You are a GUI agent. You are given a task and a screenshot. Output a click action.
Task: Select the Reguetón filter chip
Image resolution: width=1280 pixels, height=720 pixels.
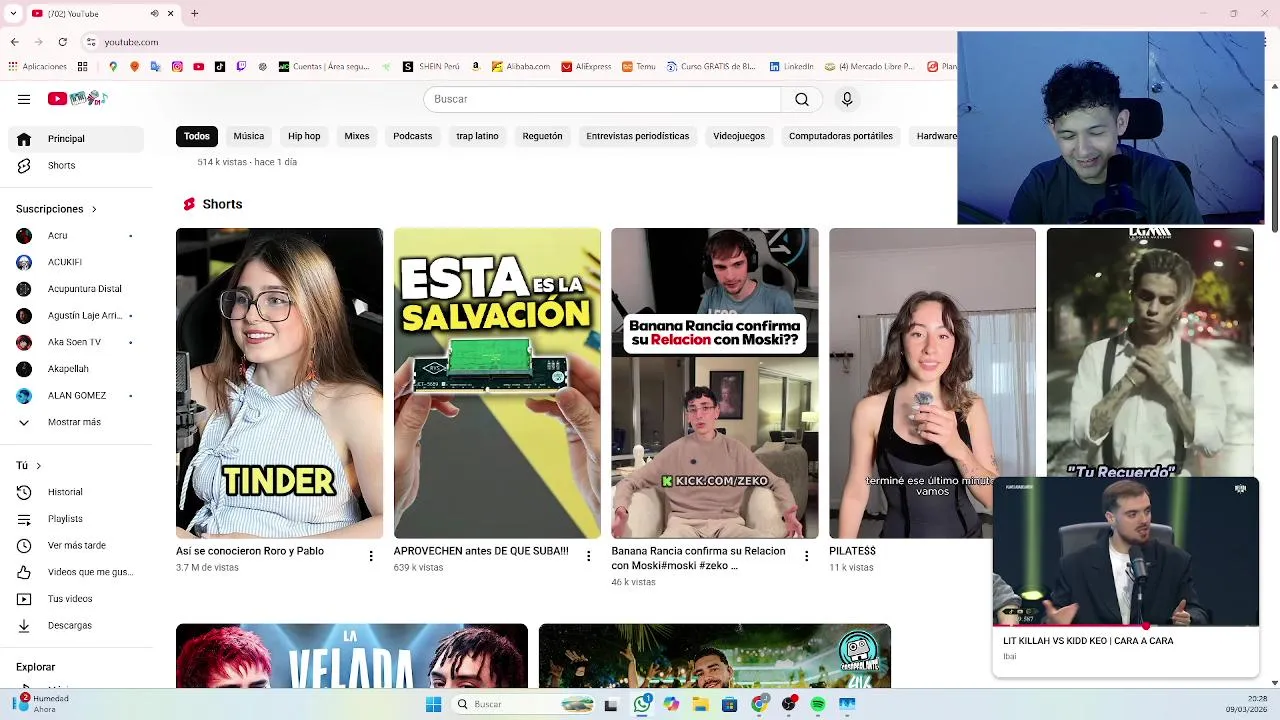(x=542, y=136)
